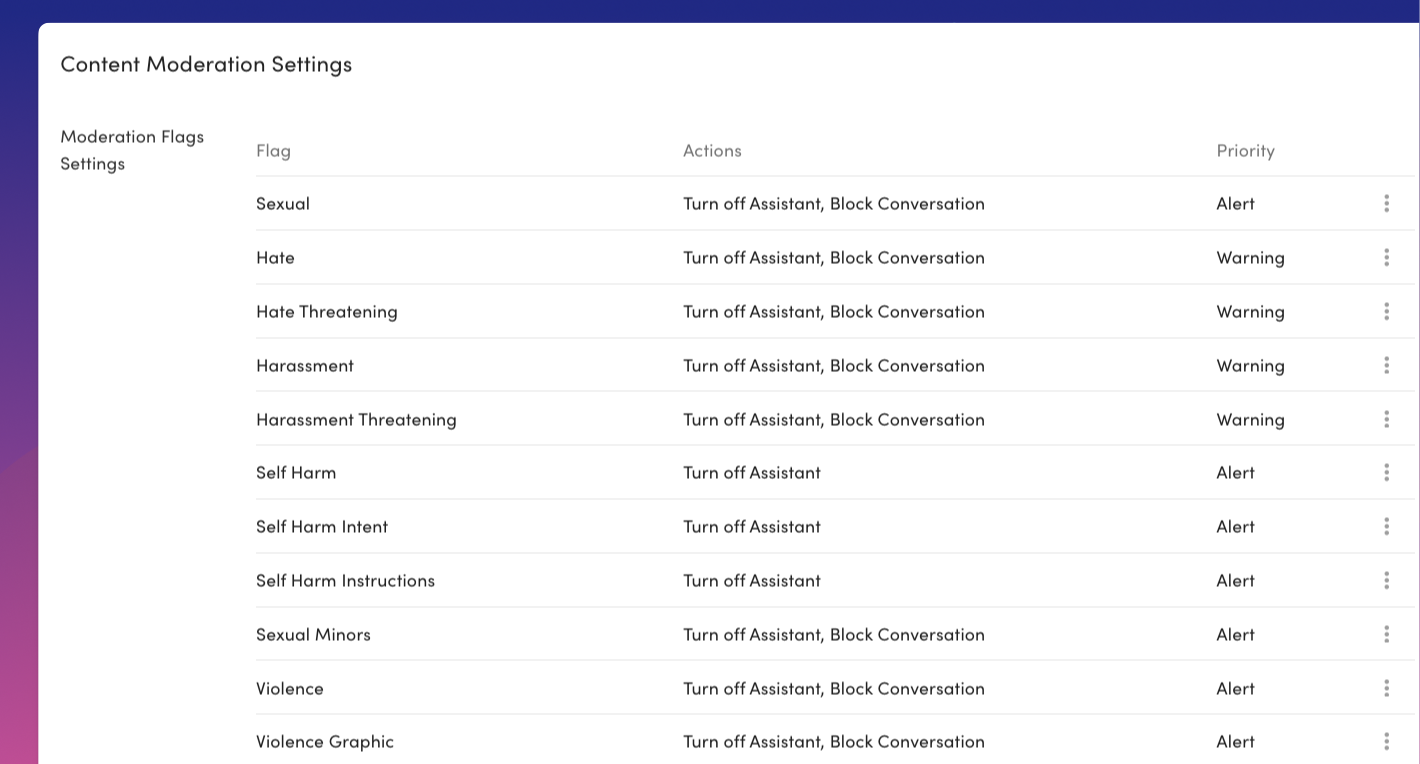This screenshot has width=1420, height=764.
Task: Open the three-dot menu for Hate flag
Action: point(1386,258)
